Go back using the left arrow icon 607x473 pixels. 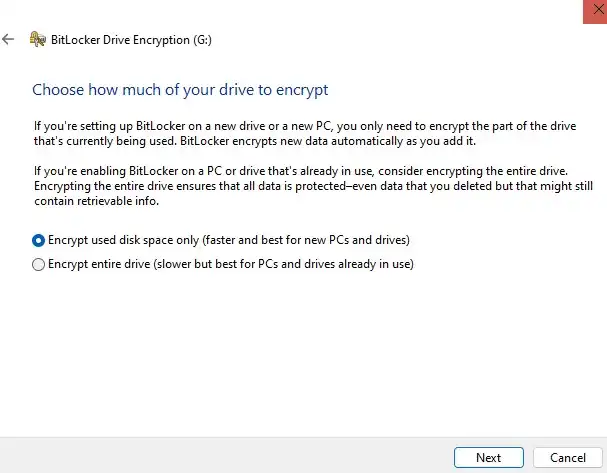[x=8, y=39]
